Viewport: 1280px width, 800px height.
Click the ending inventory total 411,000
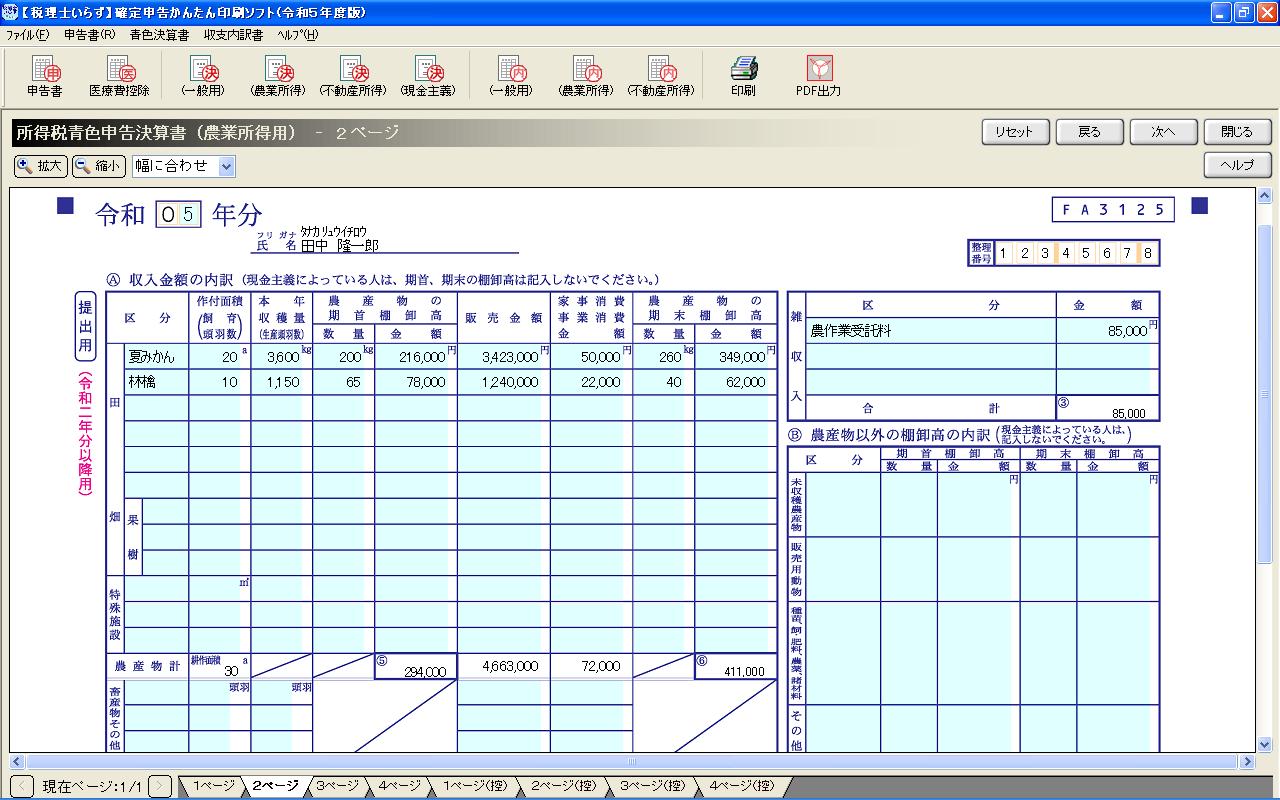[735, 667]
